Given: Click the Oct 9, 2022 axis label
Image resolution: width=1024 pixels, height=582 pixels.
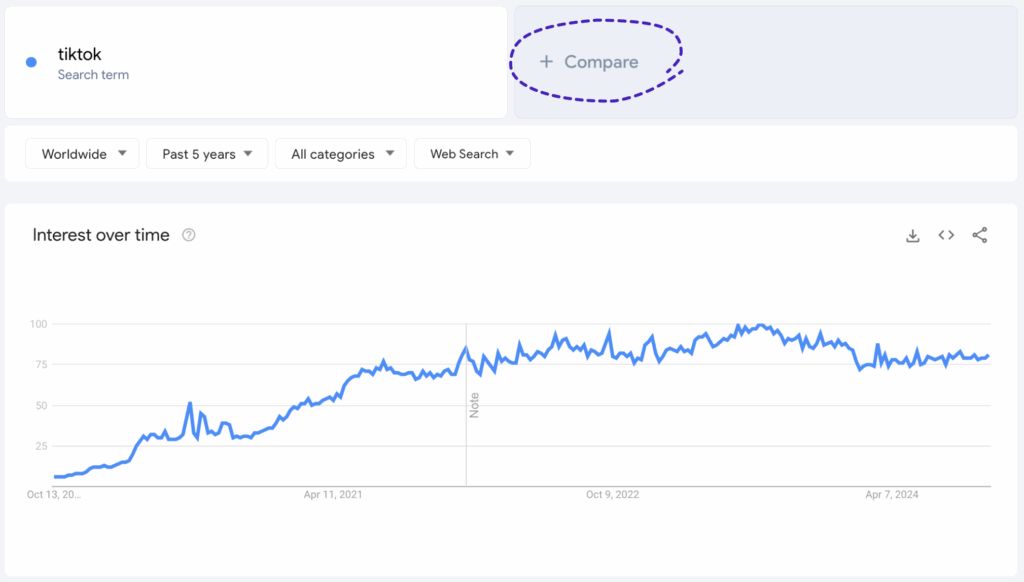Looking at the screenshot, I should click(x=613, y=494).
